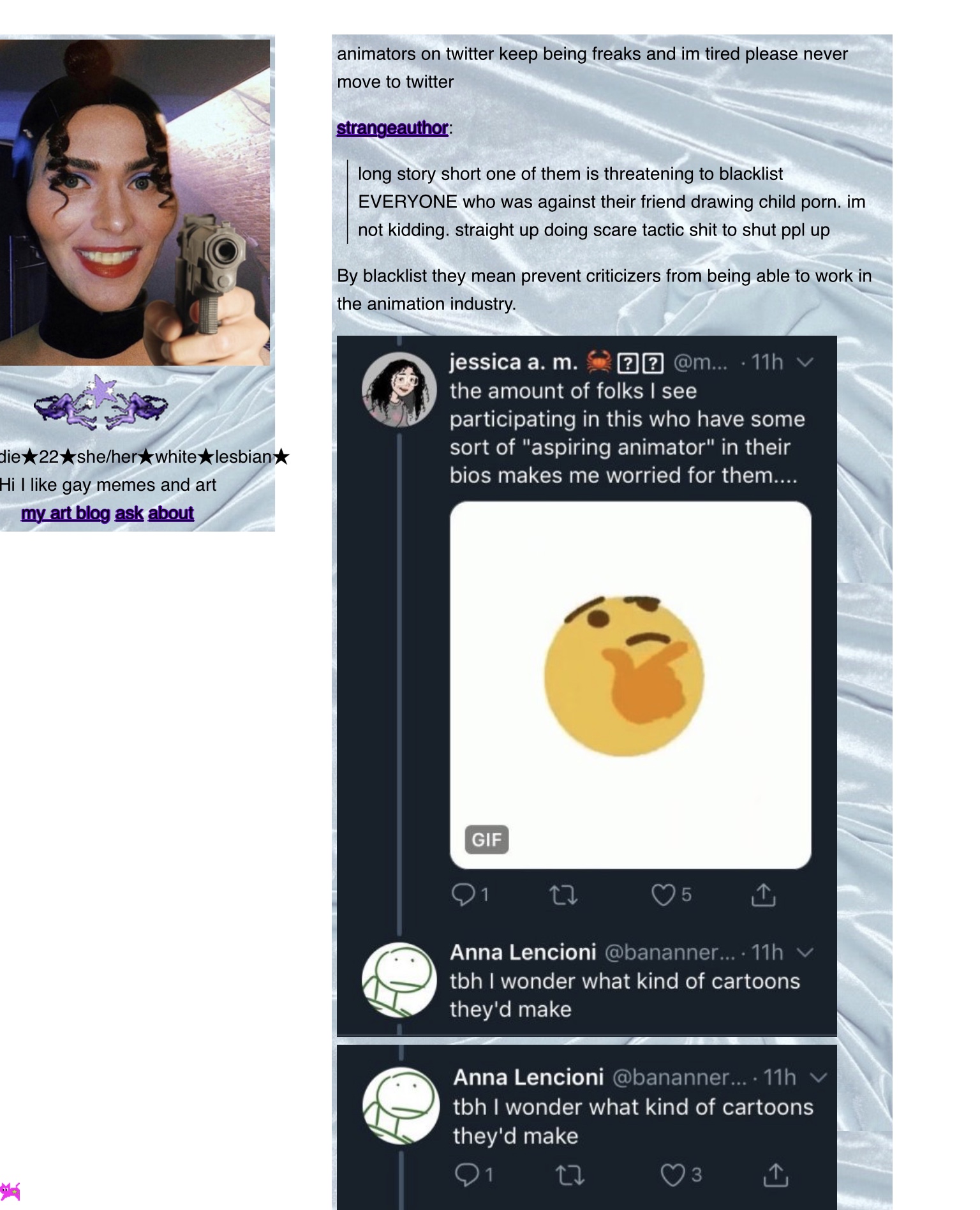Like jessica a. m.'s tweet with heart icon
This screenshot has width=980, height=1210.
[x=664, y=895]
